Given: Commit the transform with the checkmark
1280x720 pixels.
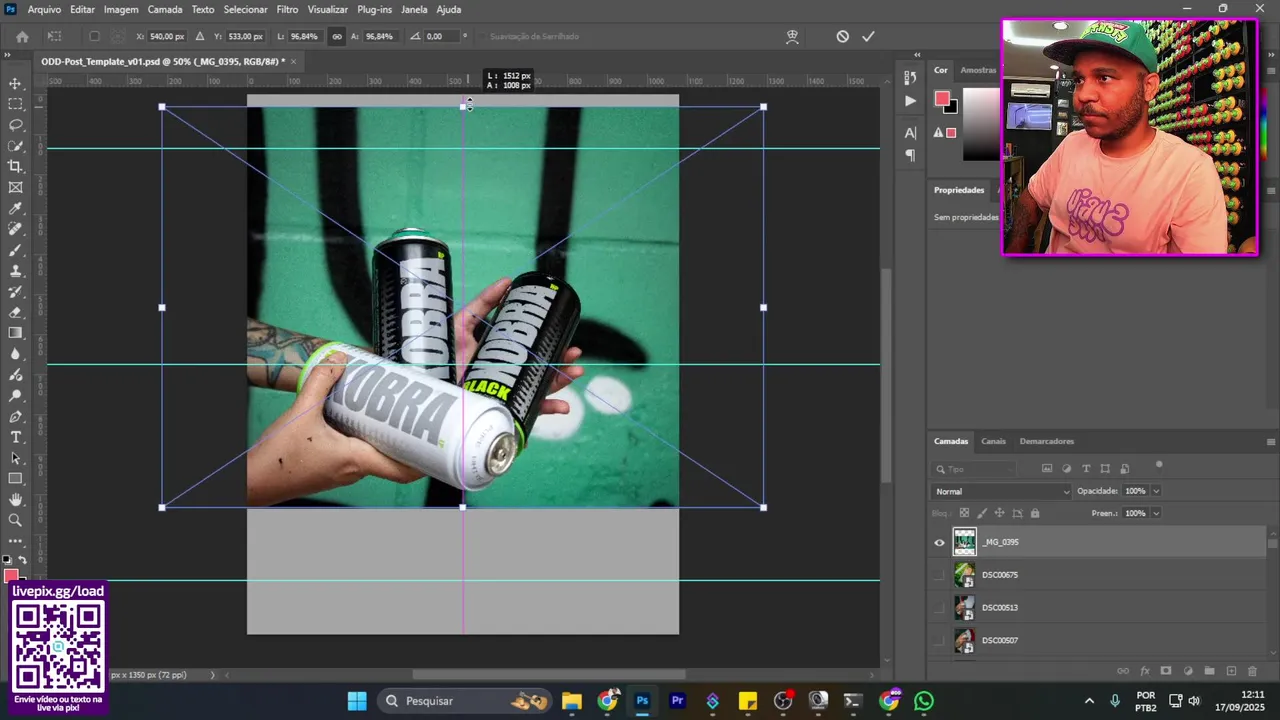Looking at the screenshot, I should coord(868,36).
